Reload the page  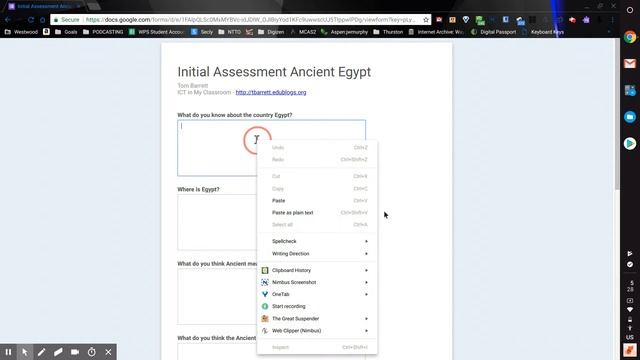pos(31,20)
